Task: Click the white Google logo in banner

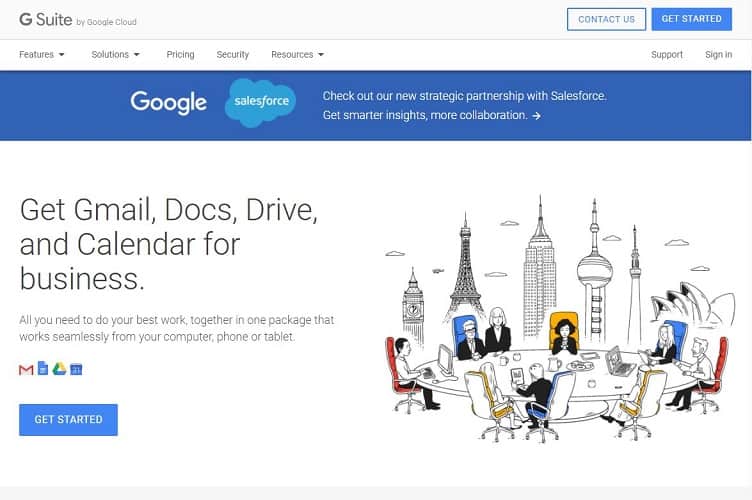Action: coord(168,102)
